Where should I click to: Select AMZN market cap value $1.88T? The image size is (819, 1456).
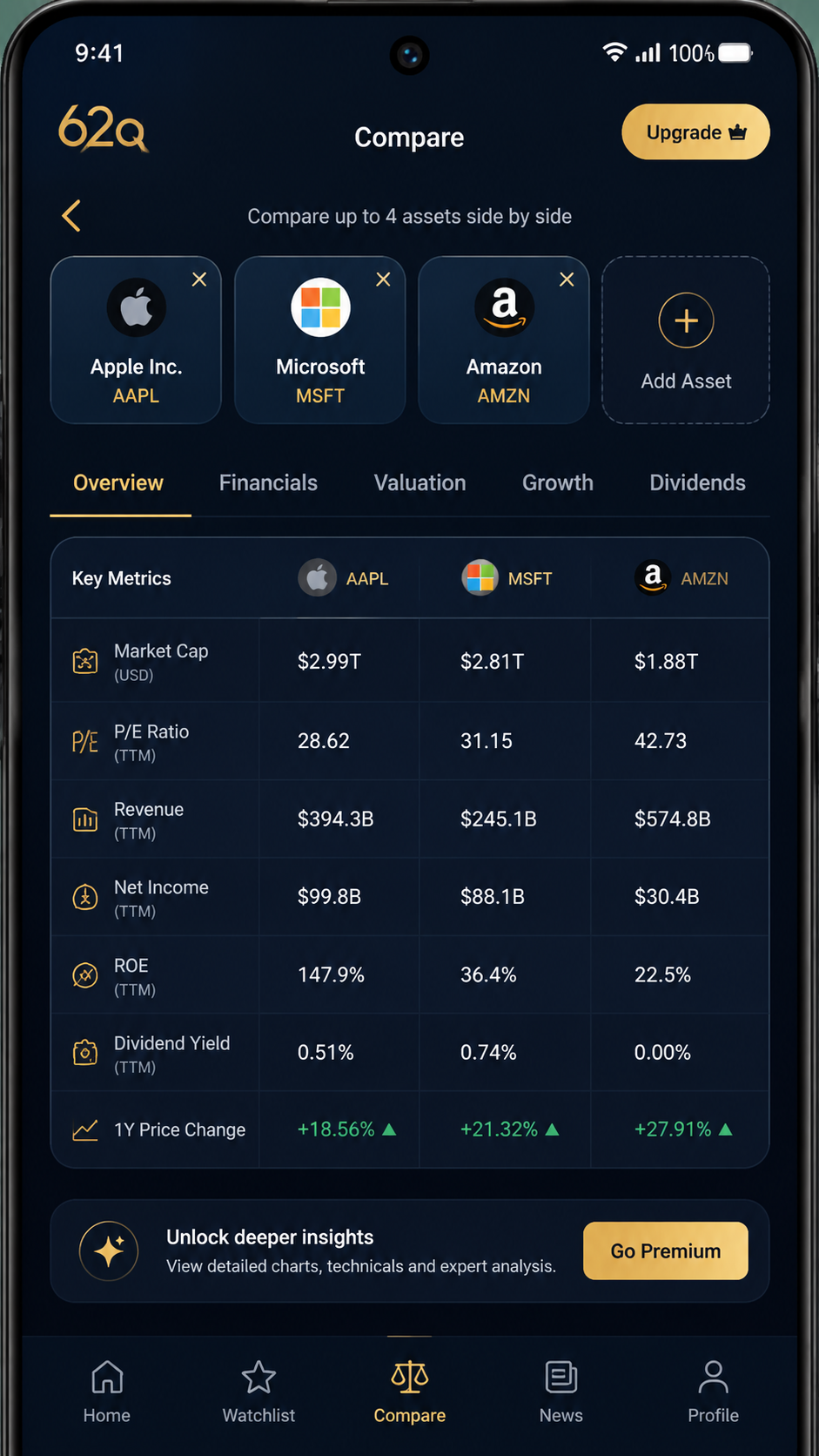[x=666, y=662]
